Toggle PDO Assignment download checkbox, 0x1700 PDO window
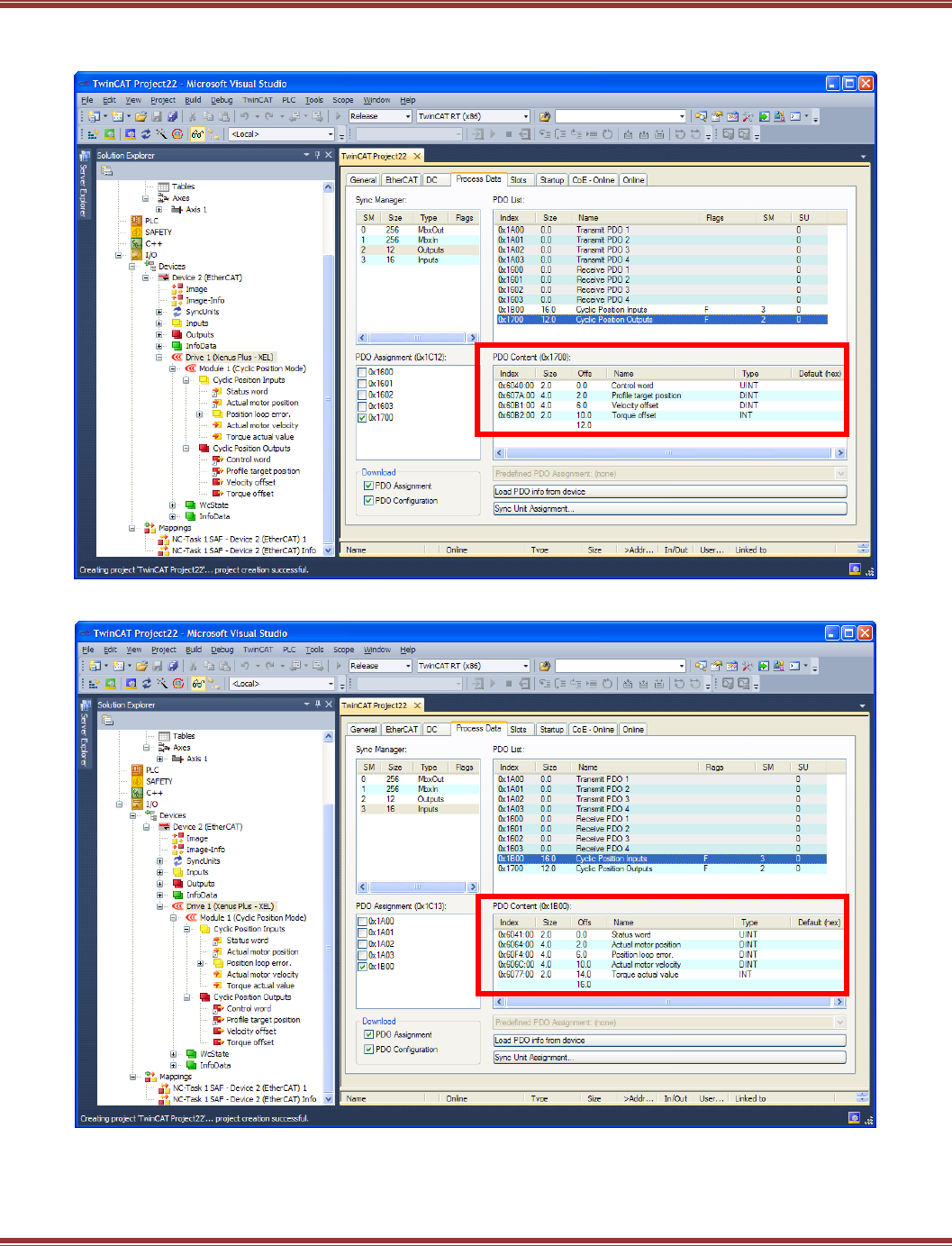The height and width of the screenshot is (1246, 952). (368, 486)
